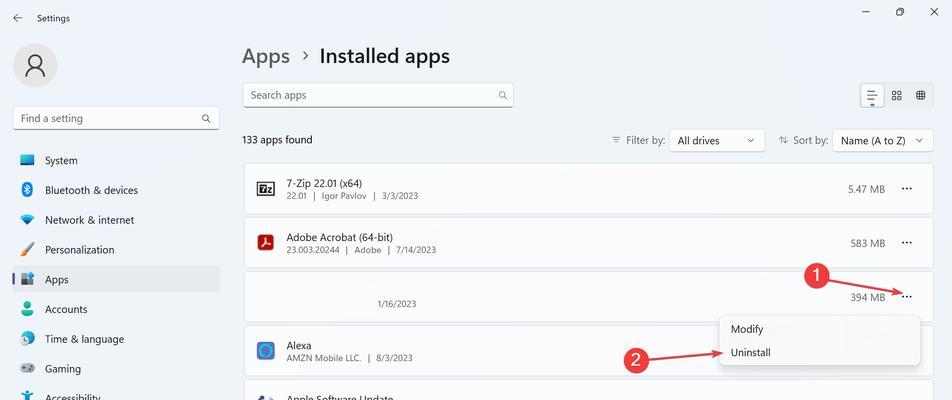Click the Alexa app name
Screen dimensions: 952x400
299,345
